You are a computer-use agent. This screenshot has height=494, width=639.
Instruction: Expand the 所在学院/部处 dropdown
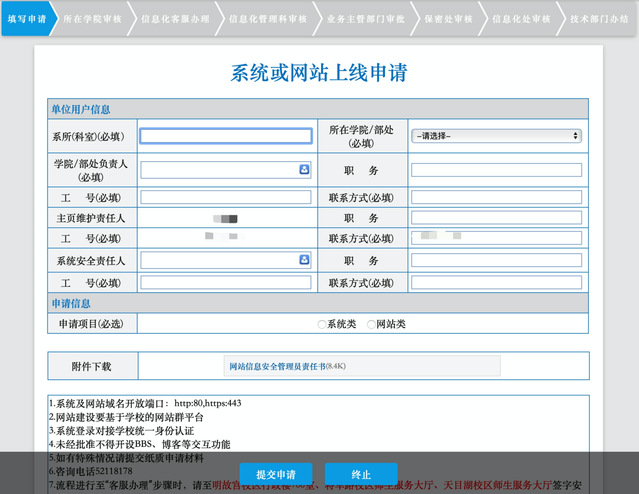coord(496,136)
